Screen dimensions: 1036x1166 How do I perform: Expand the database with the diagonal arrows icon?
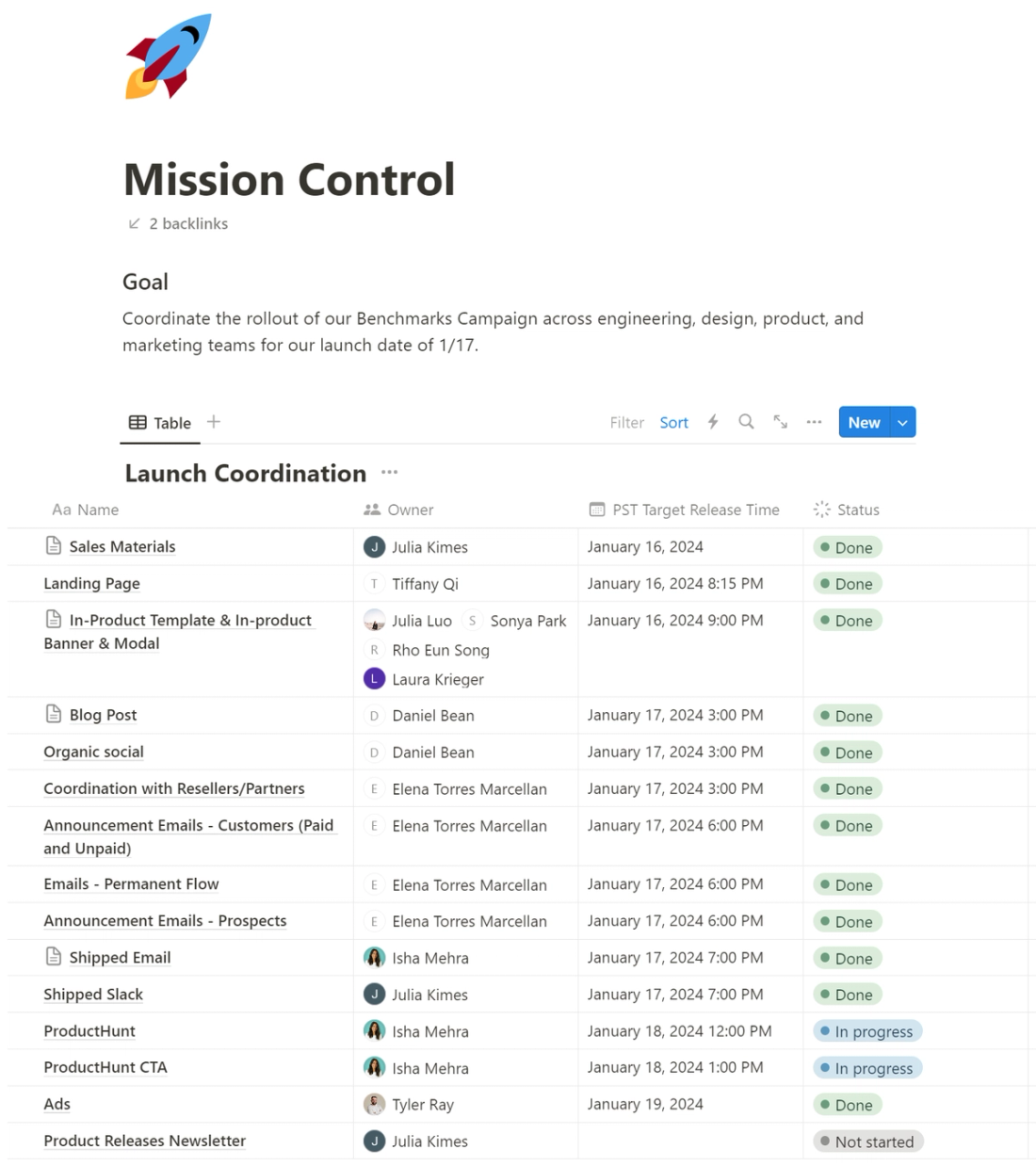(780, 422)
